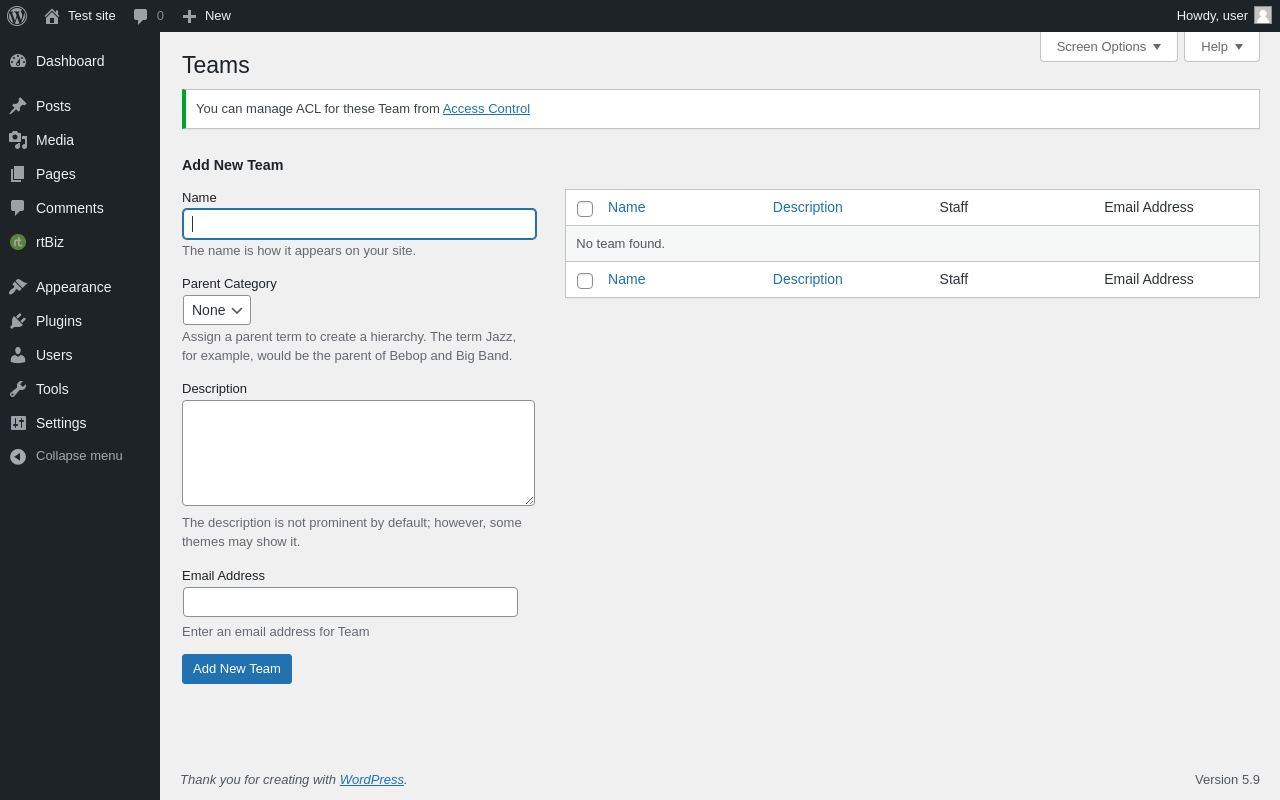Click the WordPress logo icon

[x=17, y=16]
